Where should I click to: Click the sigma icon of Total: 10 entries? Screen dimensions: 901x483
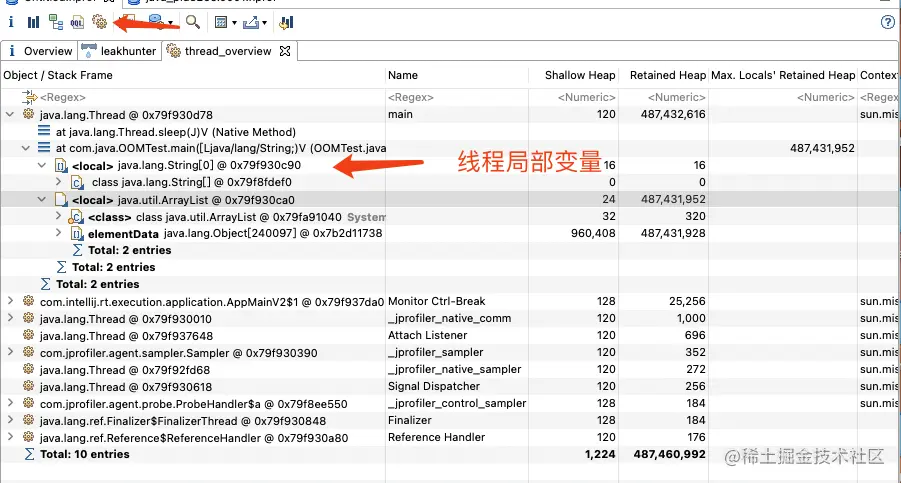pyautogui.click(x=29, y=454)
